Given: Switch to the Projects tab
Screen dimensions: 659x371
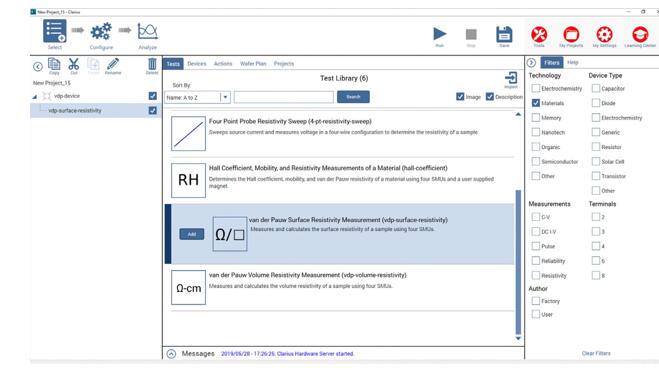Looking at the screenshot, I should (284, 63).
